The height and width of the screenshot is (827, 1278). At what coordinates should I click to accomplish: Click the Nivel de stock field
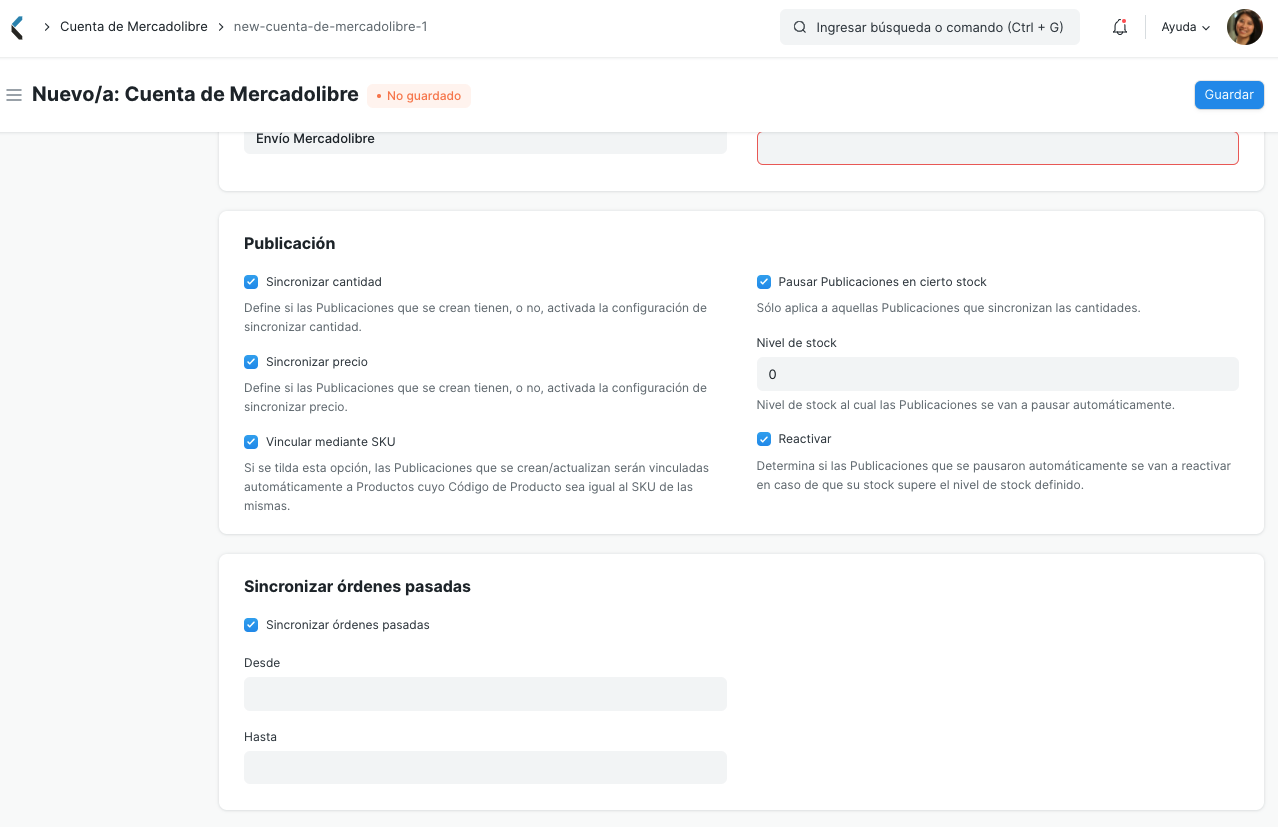coord(998,374)
